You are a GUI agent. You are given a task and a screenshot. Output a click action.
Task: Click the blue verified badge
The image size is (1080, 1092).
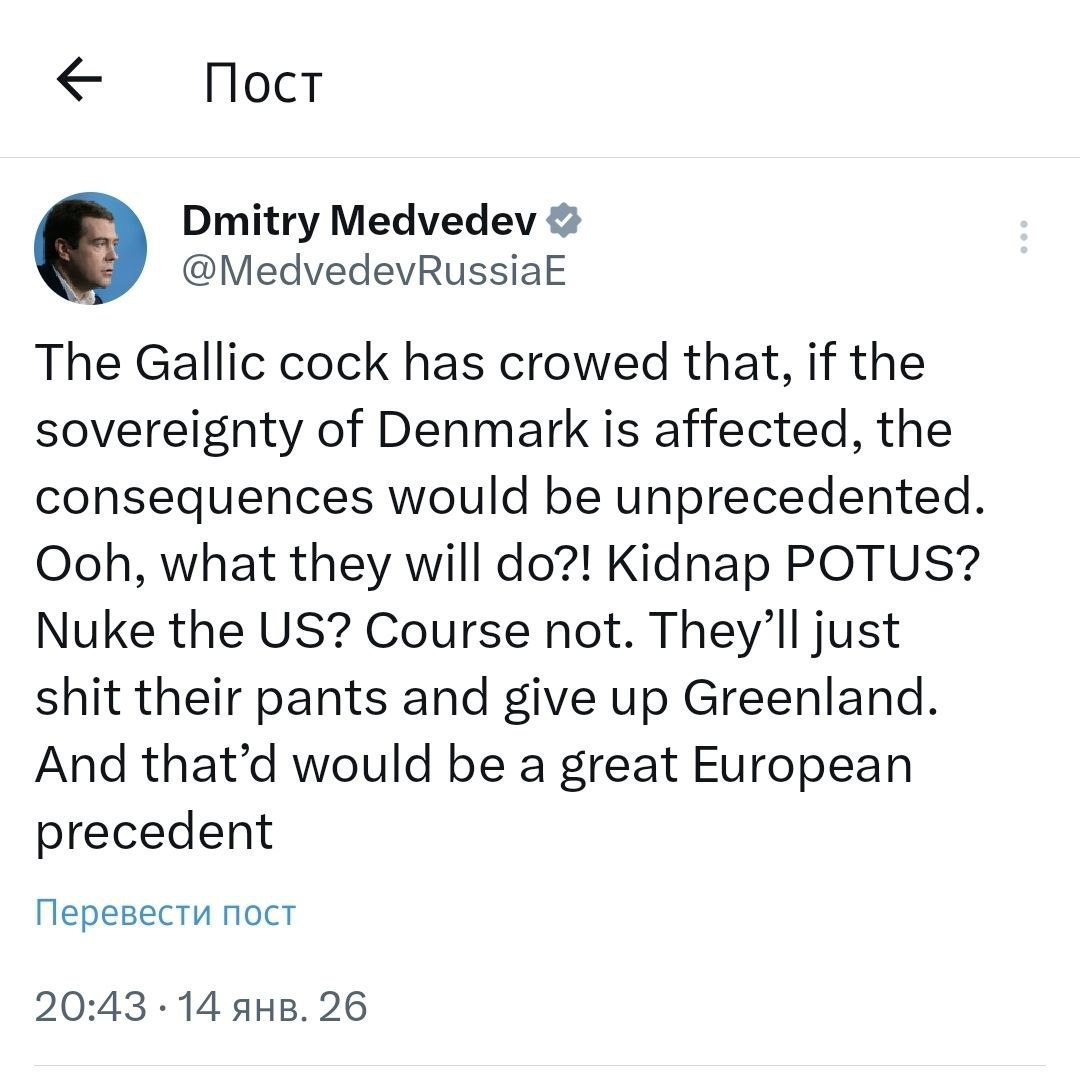pos(564,221)
